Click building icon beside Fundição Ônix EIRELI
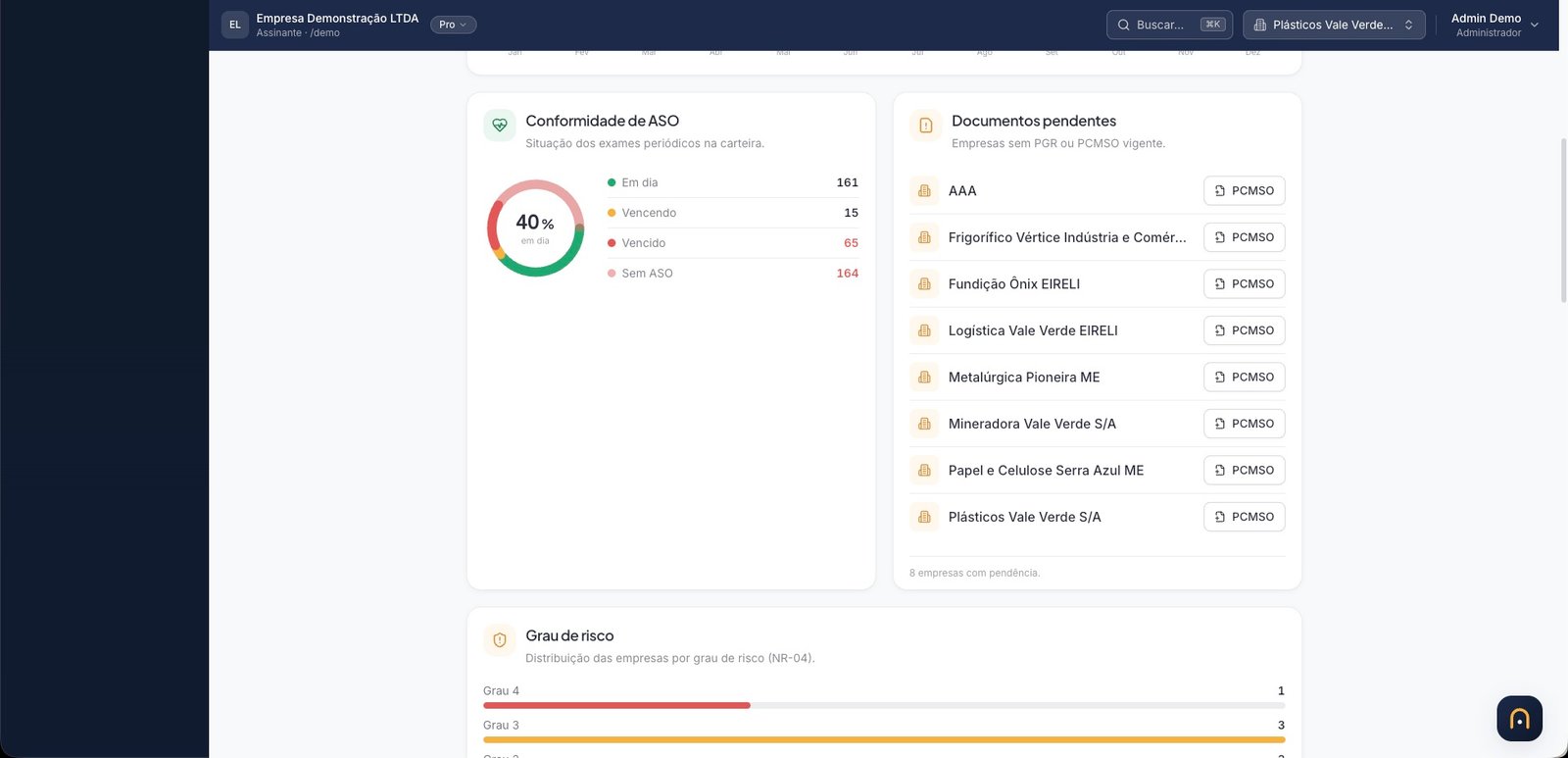Screen dimensions: 1568x758 click(924, 283)
